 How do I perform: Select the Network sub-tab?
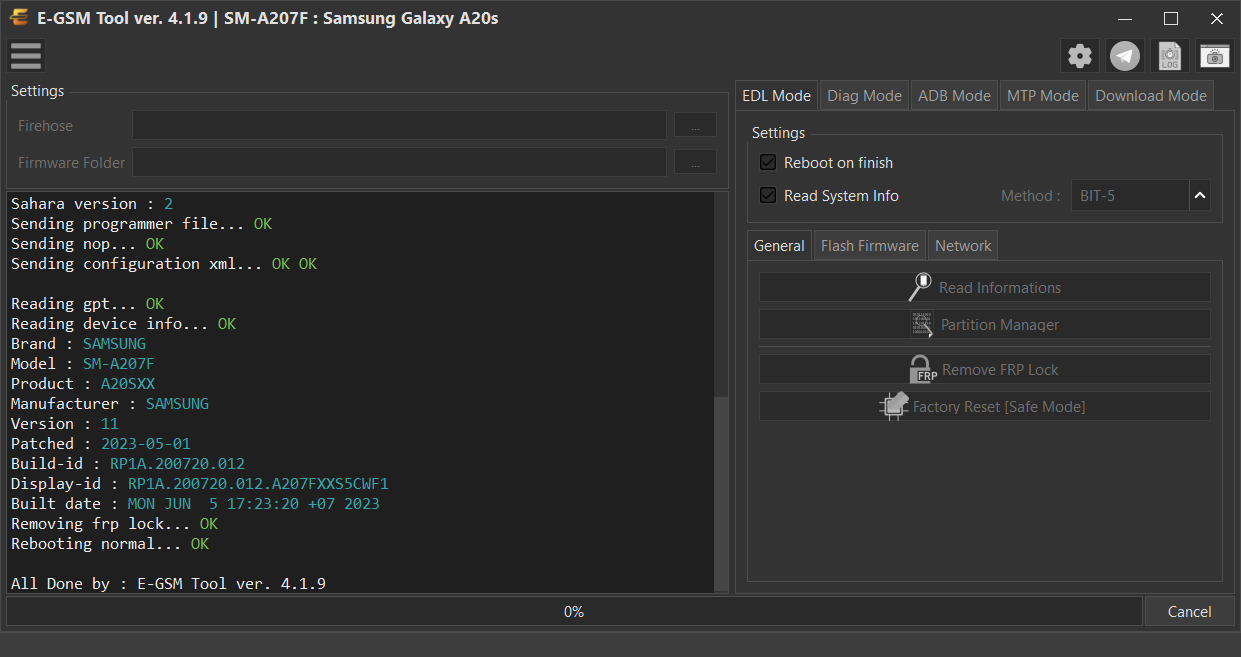point(963,245)
